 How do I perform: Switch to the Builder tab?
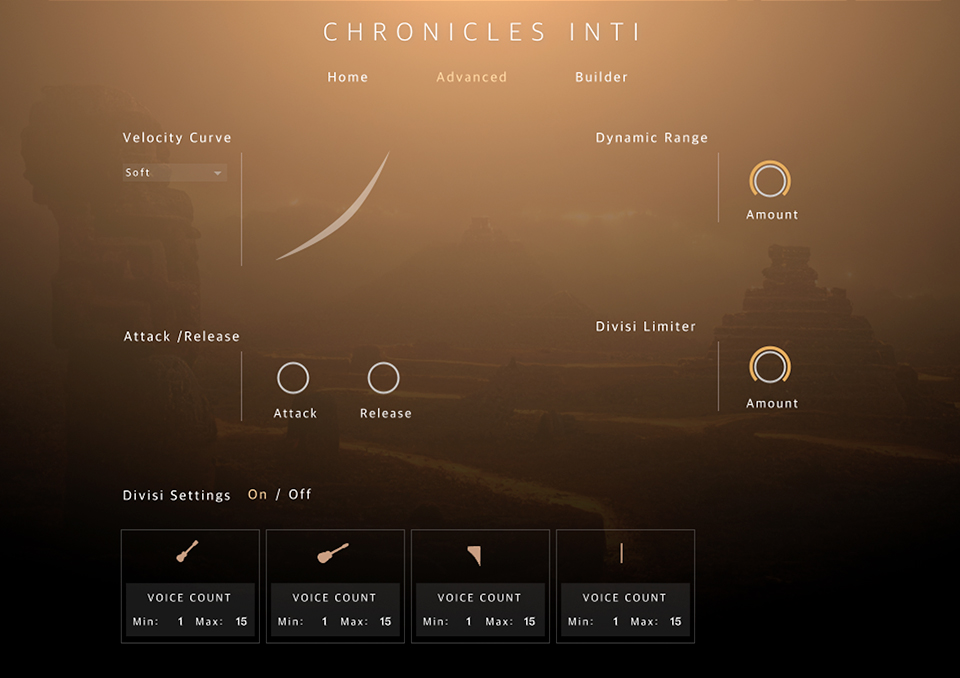point(601,77)
